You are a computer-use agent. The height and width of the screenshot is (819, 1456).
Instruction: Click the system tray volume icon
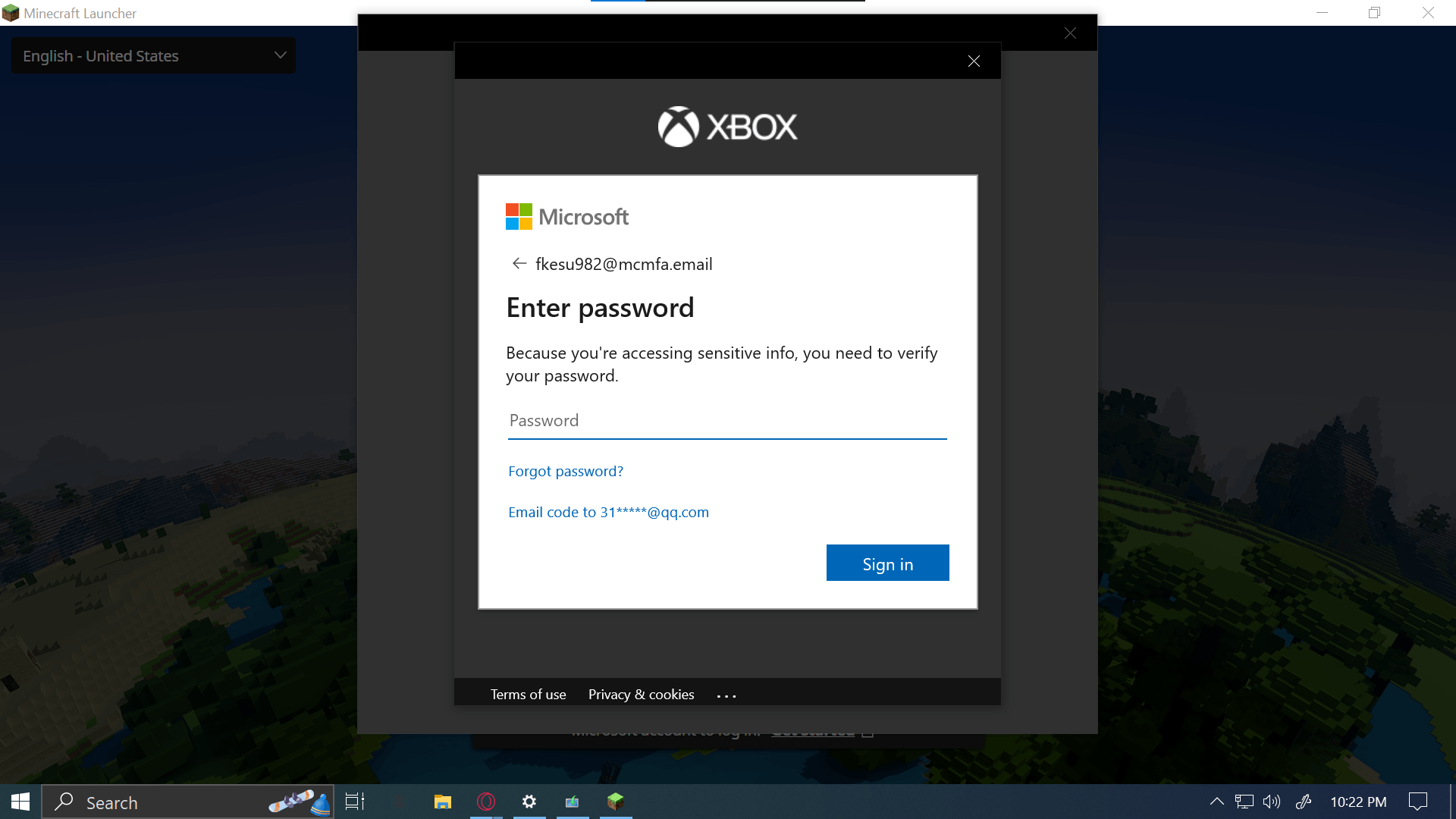pyautogui.click(x=1272, y=801)
